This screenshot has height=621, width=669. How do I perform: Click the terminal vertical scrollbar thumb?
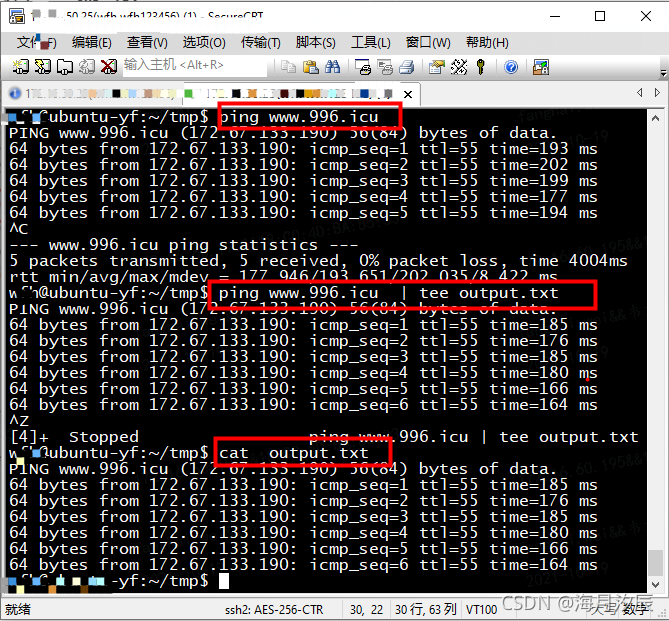coord(655,563)
